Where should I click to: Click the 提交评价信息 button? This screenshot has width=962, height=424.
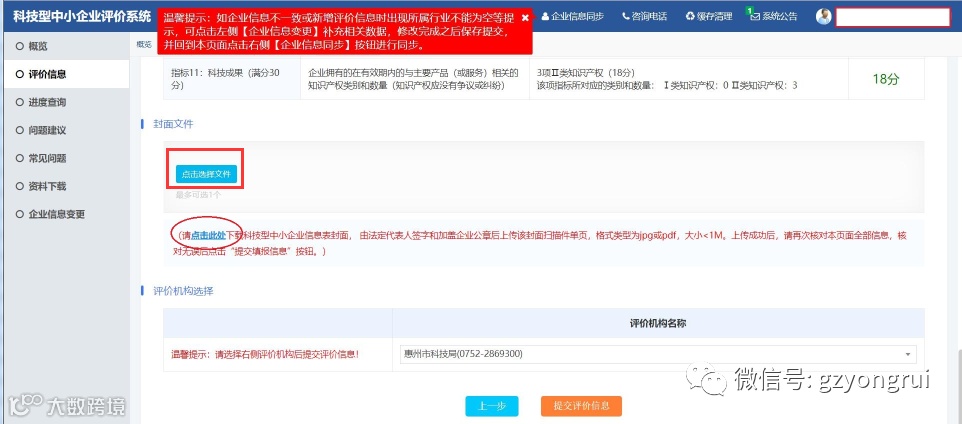coord(581,406)
